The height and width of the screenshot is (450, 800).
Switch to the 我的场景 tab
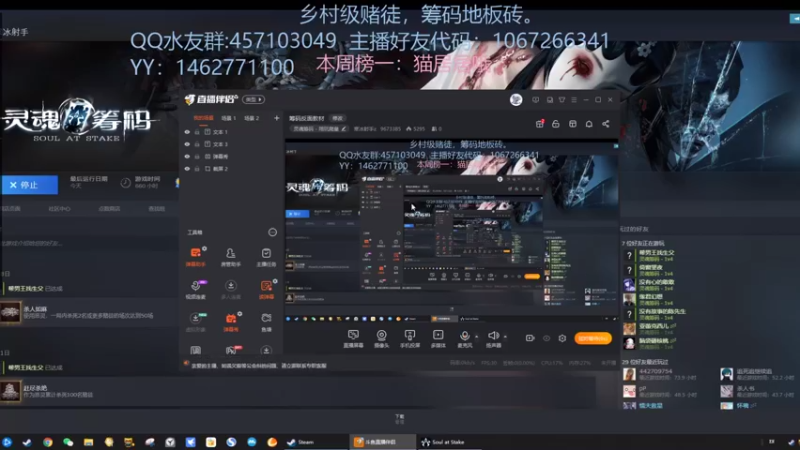click(x=203, y=118)
